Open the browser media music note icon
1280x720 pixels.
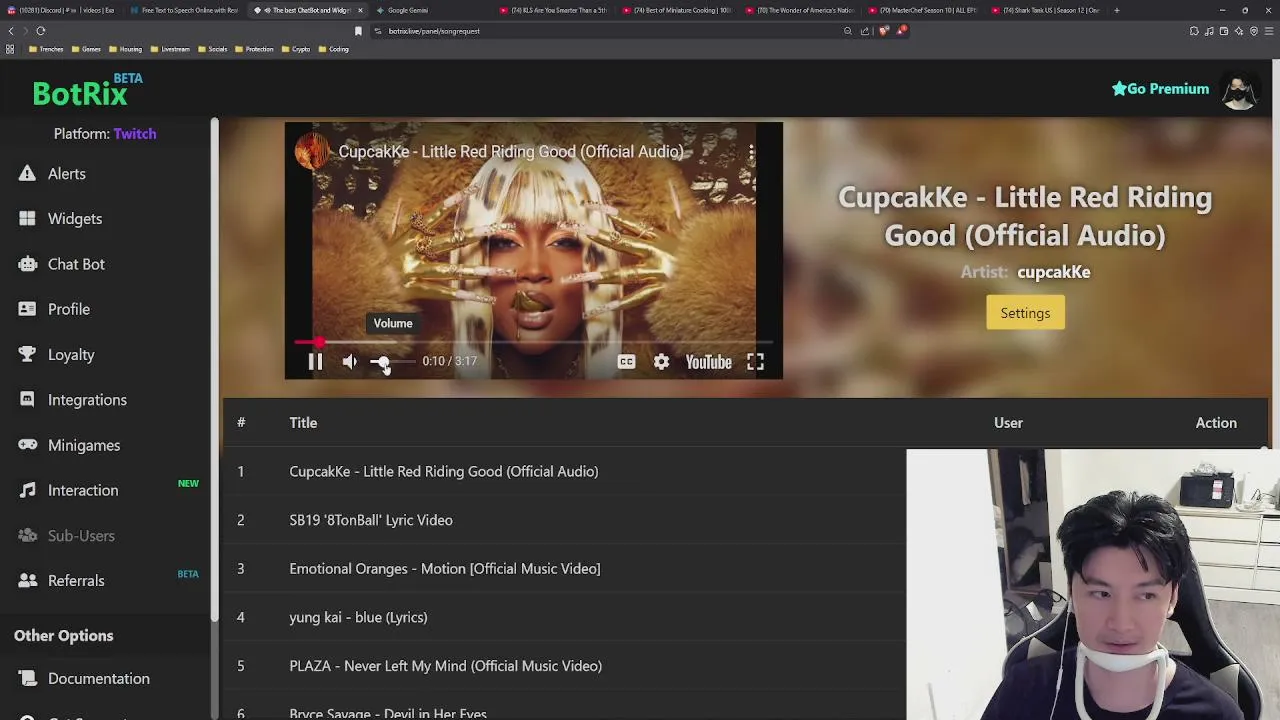1209,31
